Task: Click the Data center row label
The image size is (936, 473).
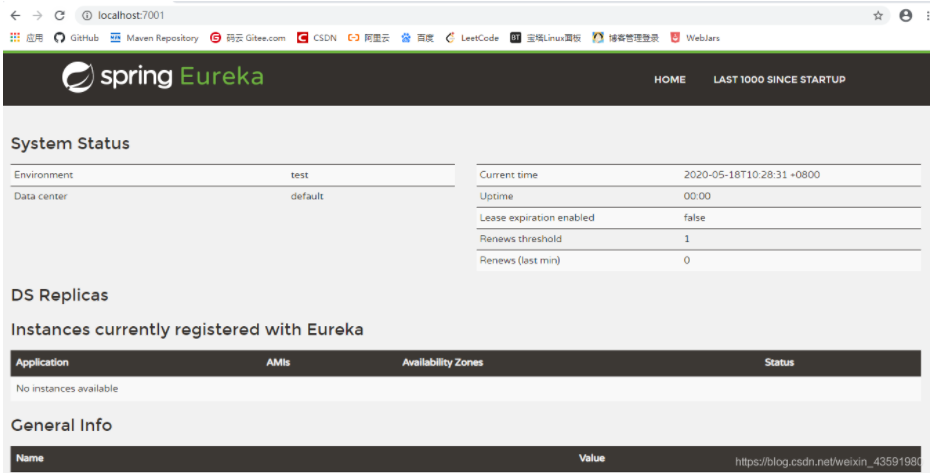Action: (41, 196)
